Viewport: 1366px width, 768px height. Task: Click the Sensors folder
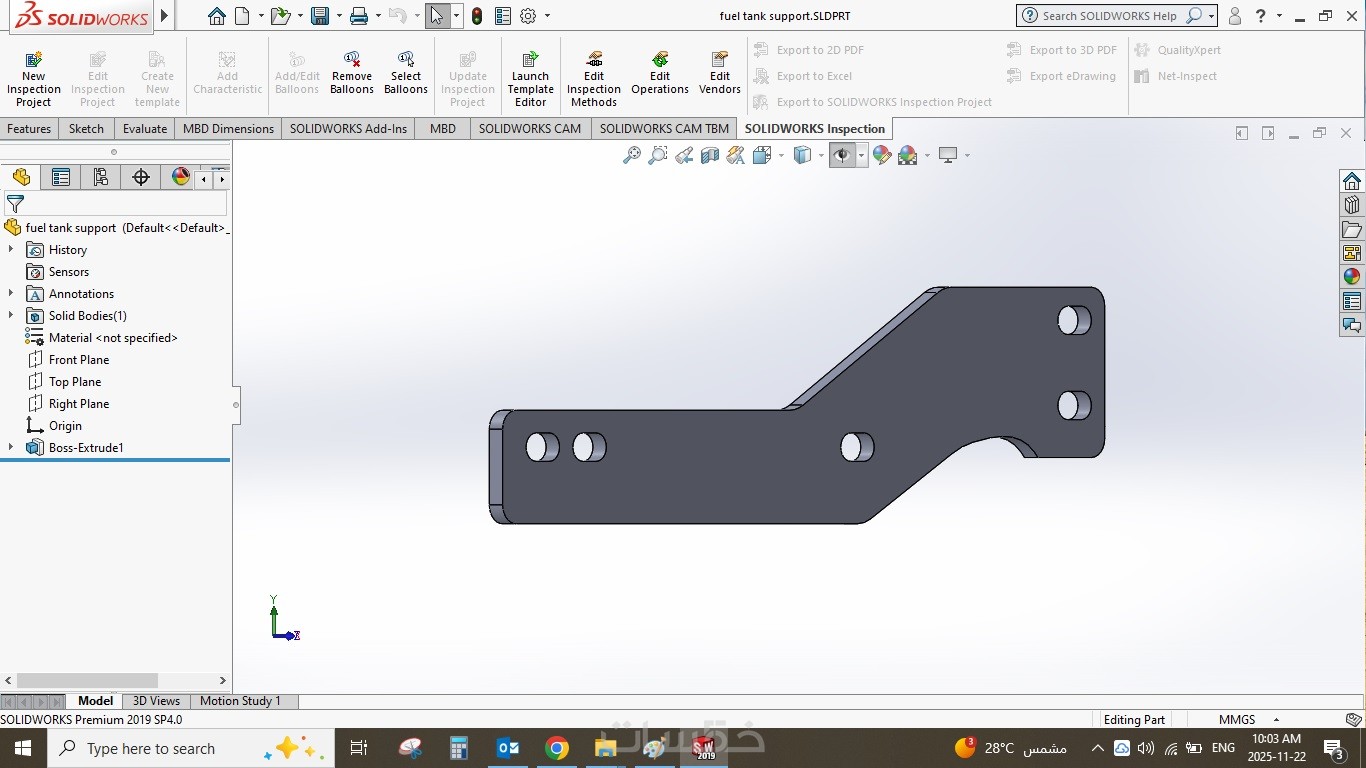point(69,272)
